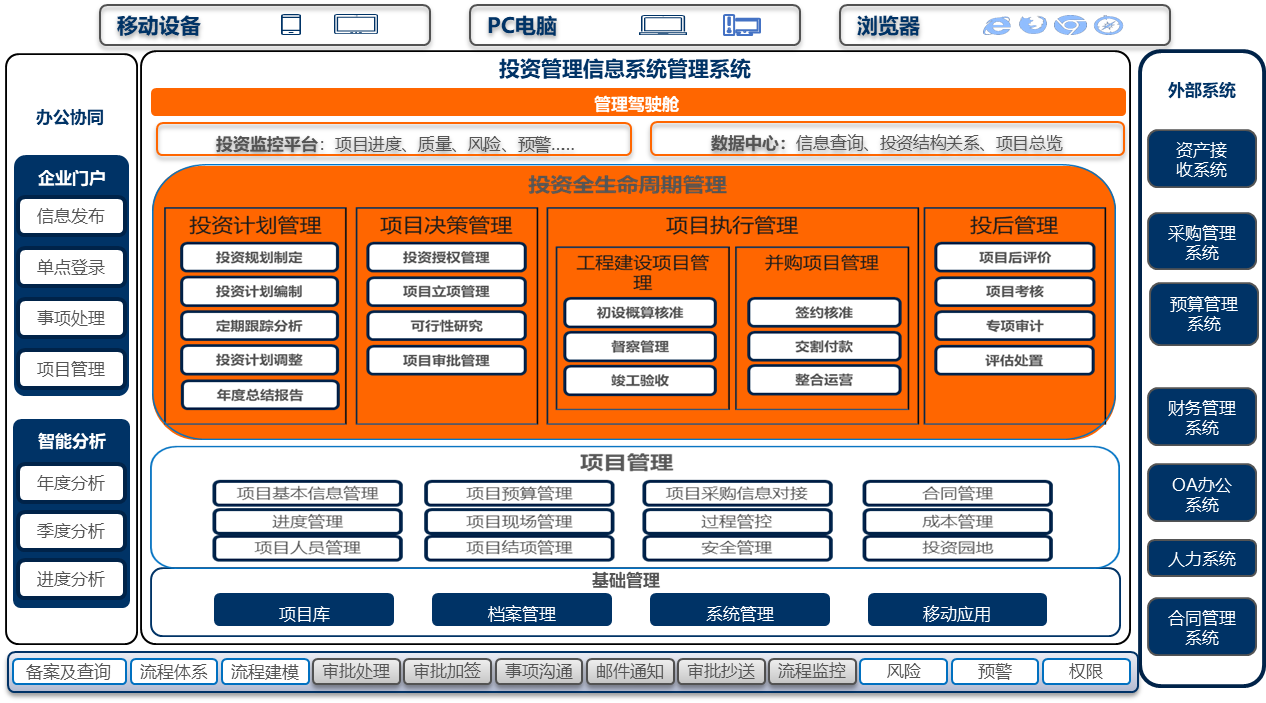This screenshot has width=1266, height=703.
Task: Open 单点登录 under 企业门户
Action: pos(71,267)
